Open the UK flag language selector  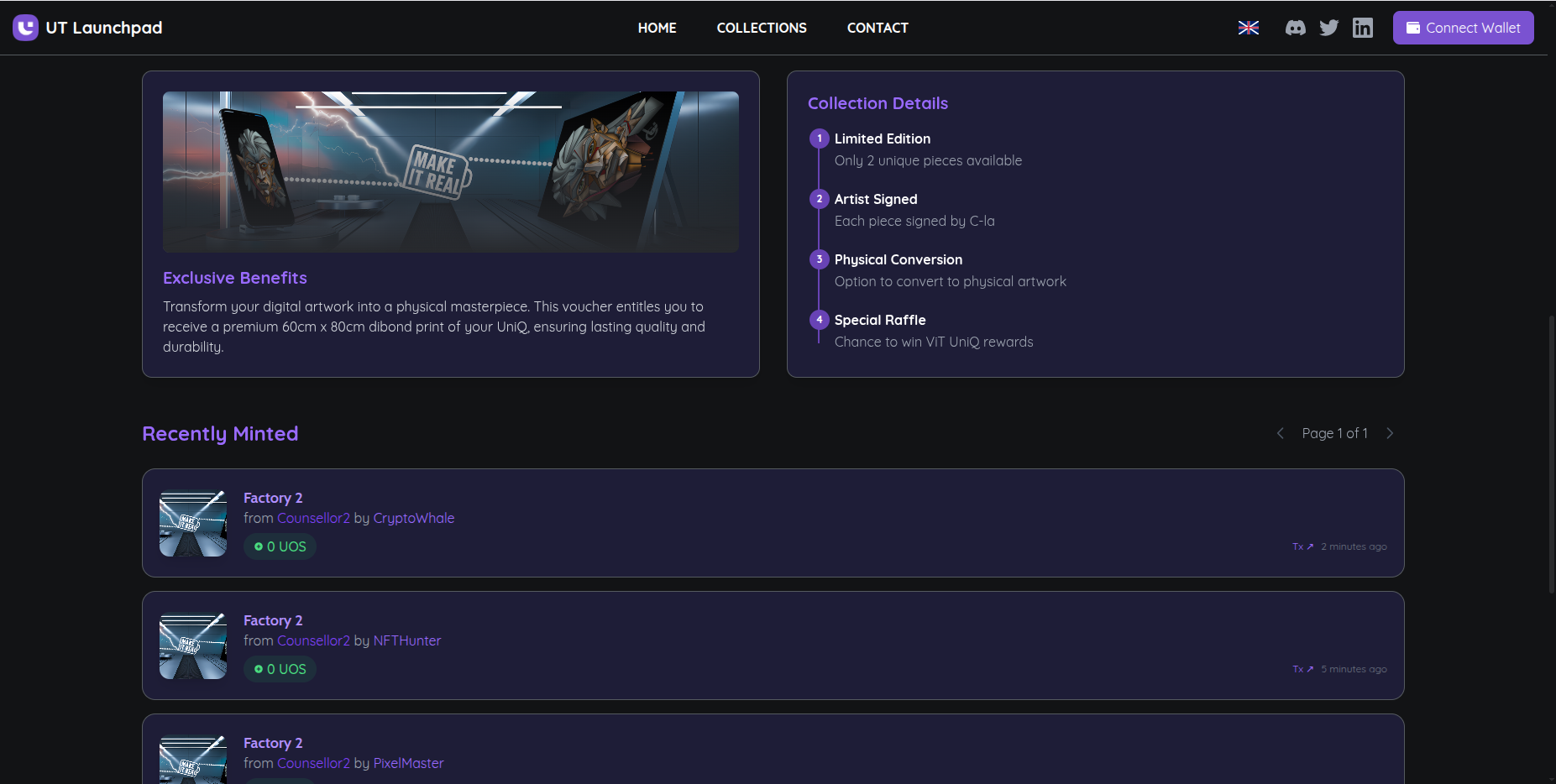point(1248,28)
